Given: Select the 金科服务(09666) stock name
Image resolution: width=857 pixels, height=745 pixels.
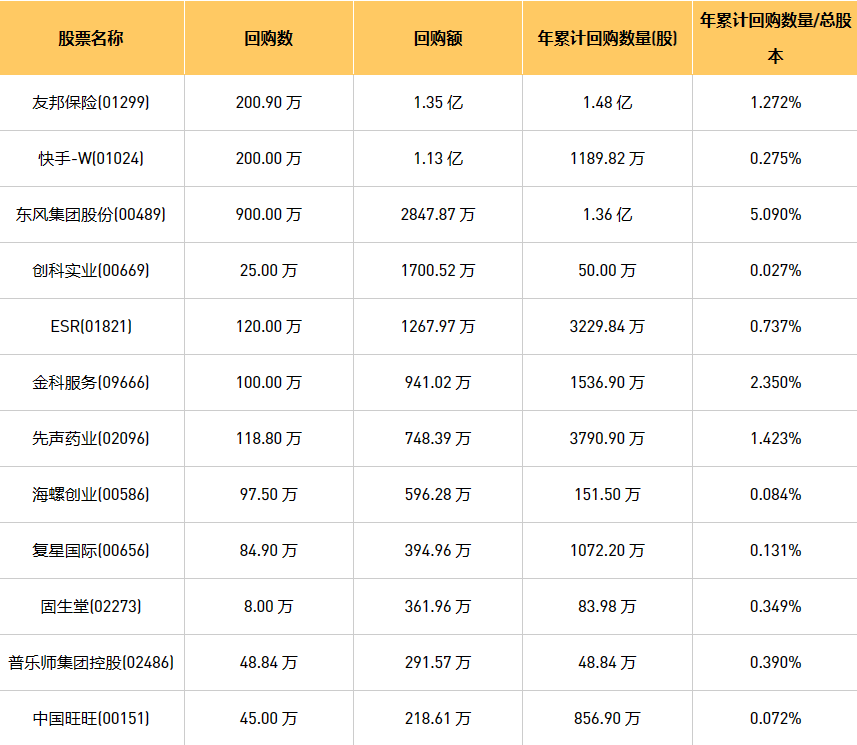Looking at the screenshot, I should (91, 383).
